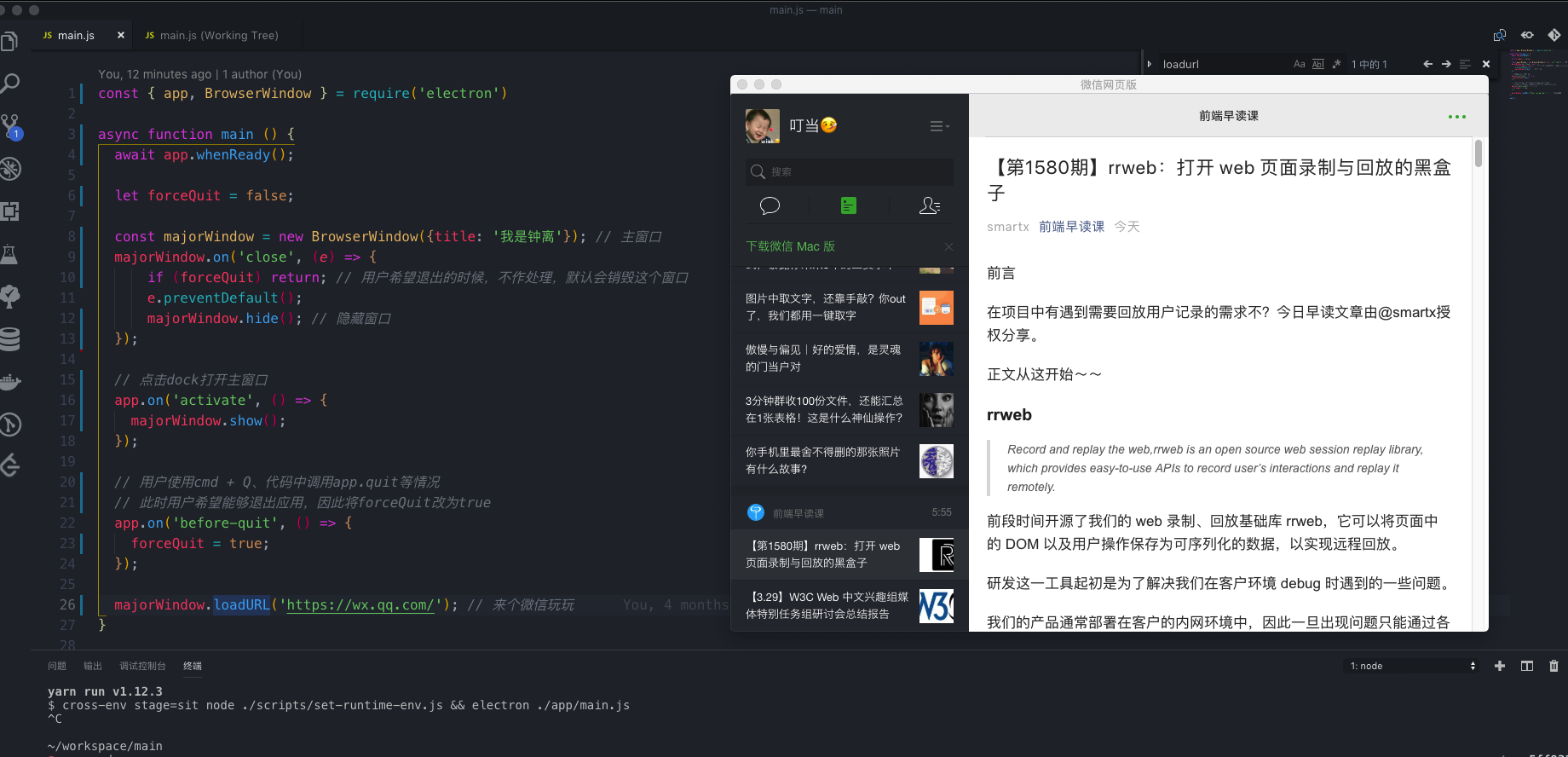1568x757 pixels.
Task: Split the terminal panel
Action: pos(1527,666)
